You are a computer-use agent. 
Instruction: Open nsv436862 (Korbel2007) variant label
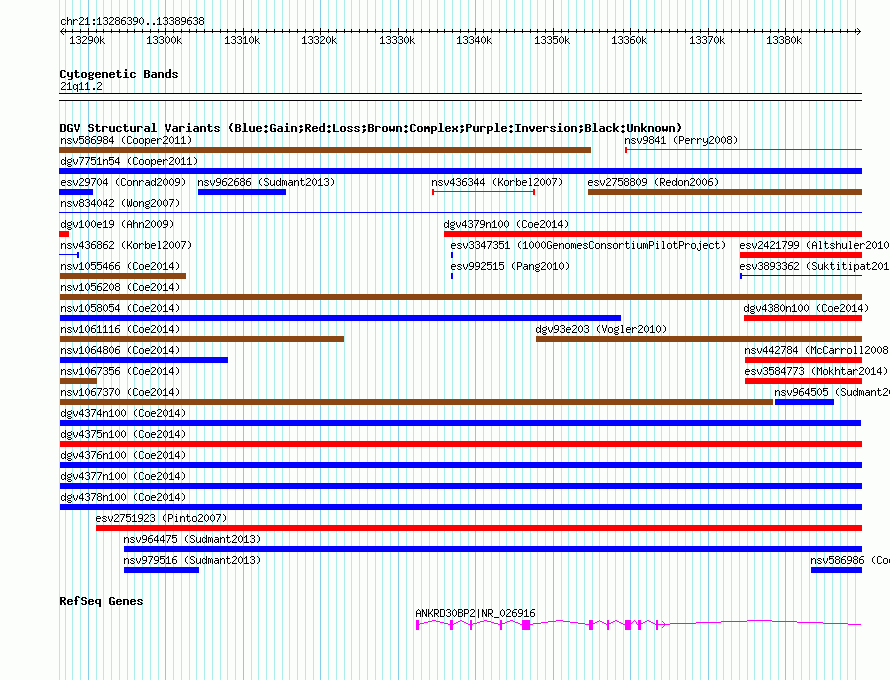(126, 245)
